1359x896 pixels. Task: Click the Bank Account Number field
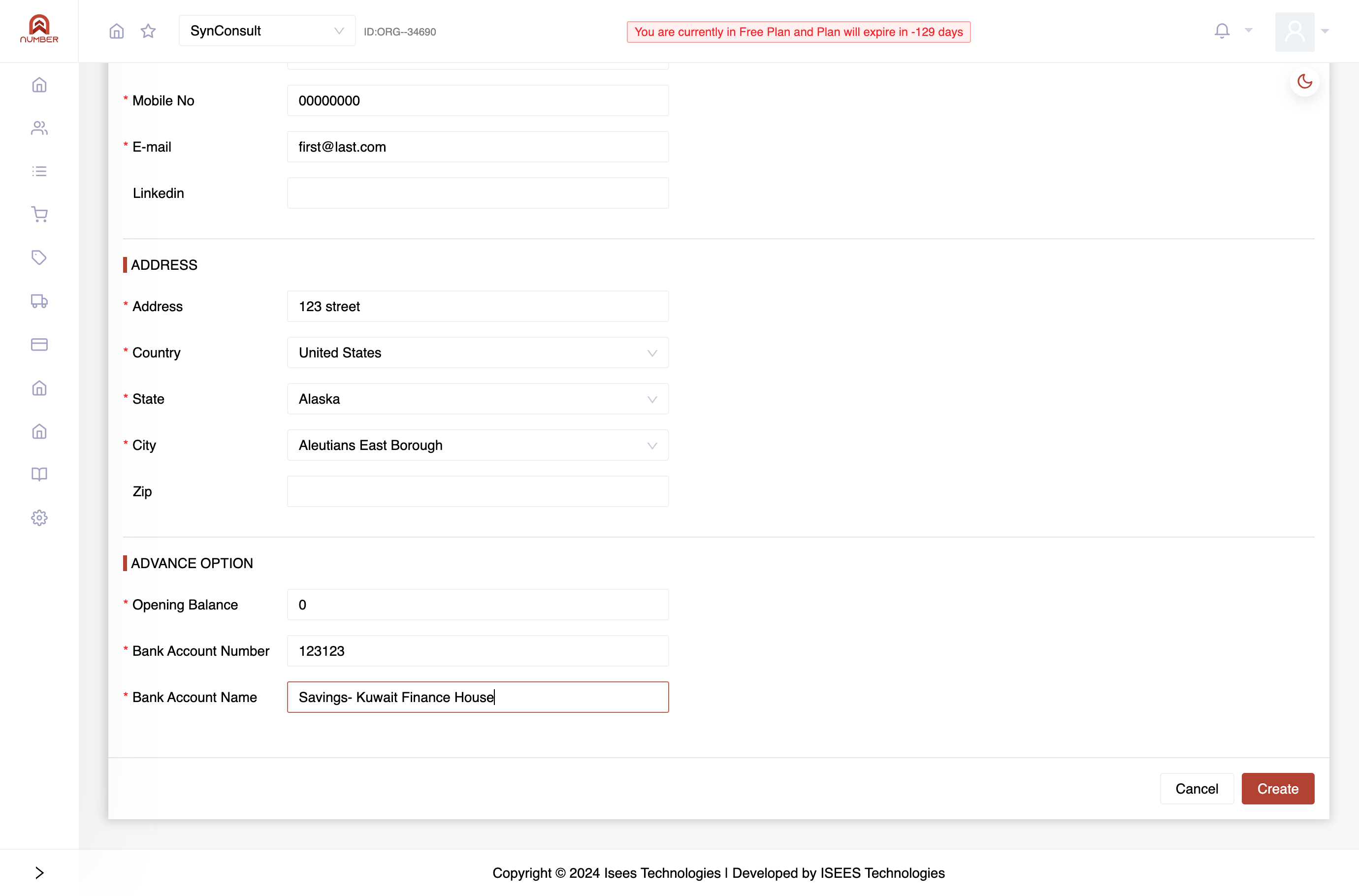(x=478, y=651)
